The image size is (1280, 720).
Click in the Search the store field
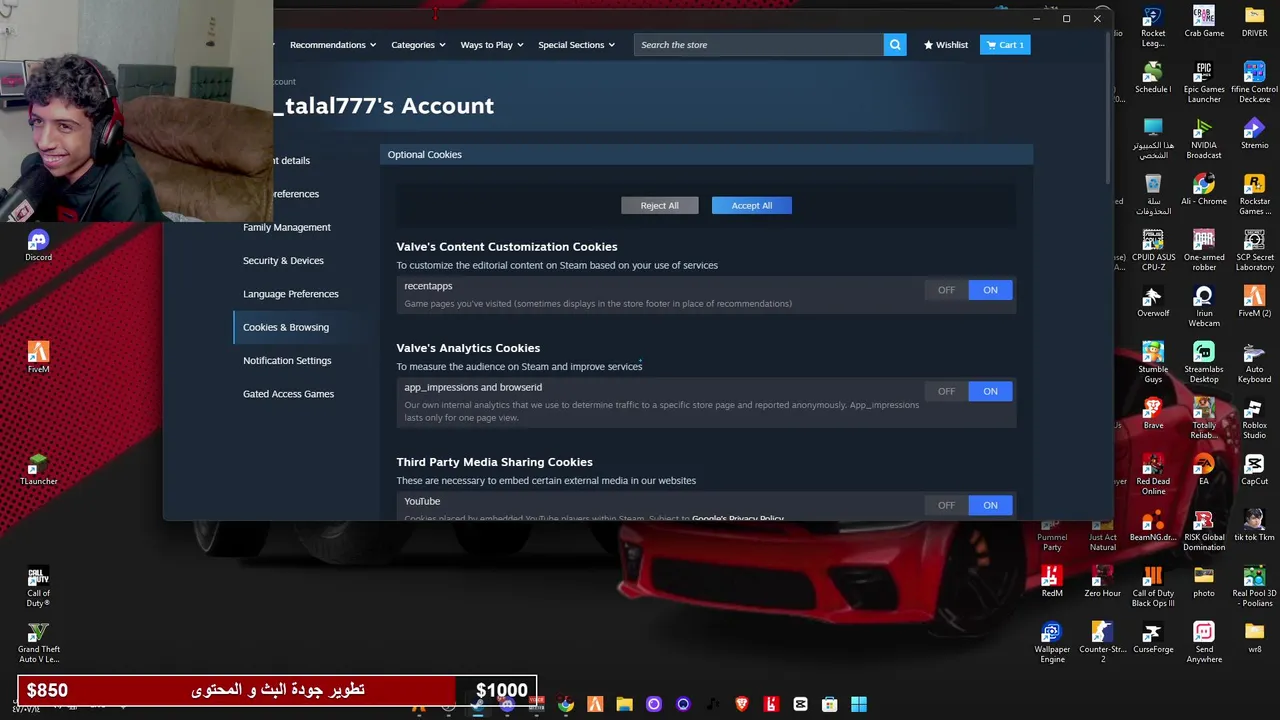[759, 45]
